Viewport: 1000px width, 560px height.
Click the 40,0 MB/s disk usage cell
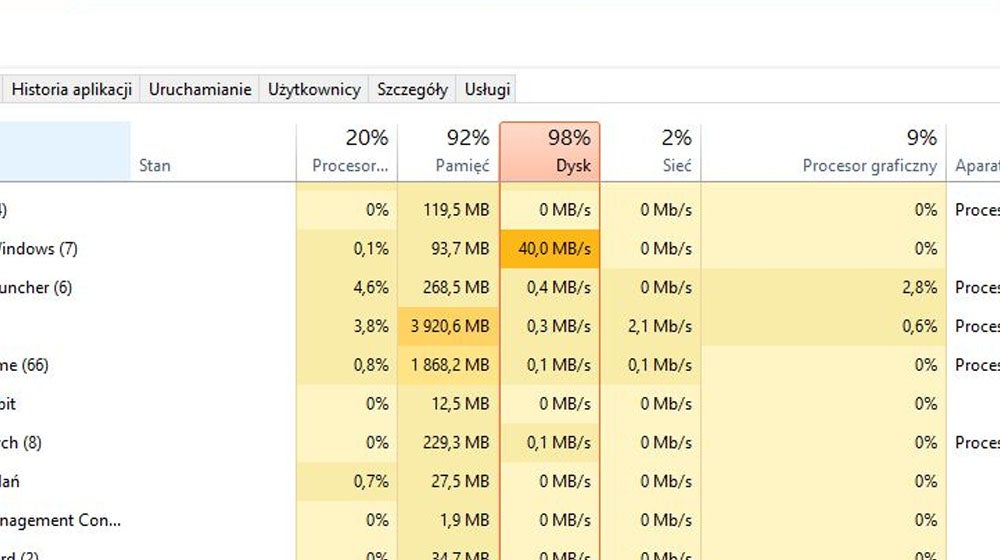pyautogui.click(x=550, y=249)
